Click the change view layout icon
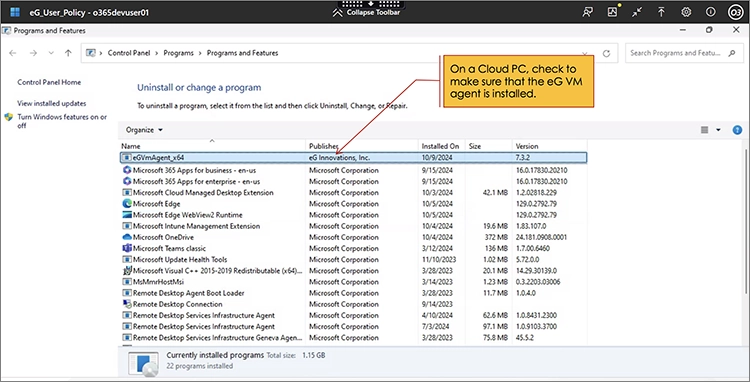The width and height of the screenshot is (750, 382). [704, 130]
